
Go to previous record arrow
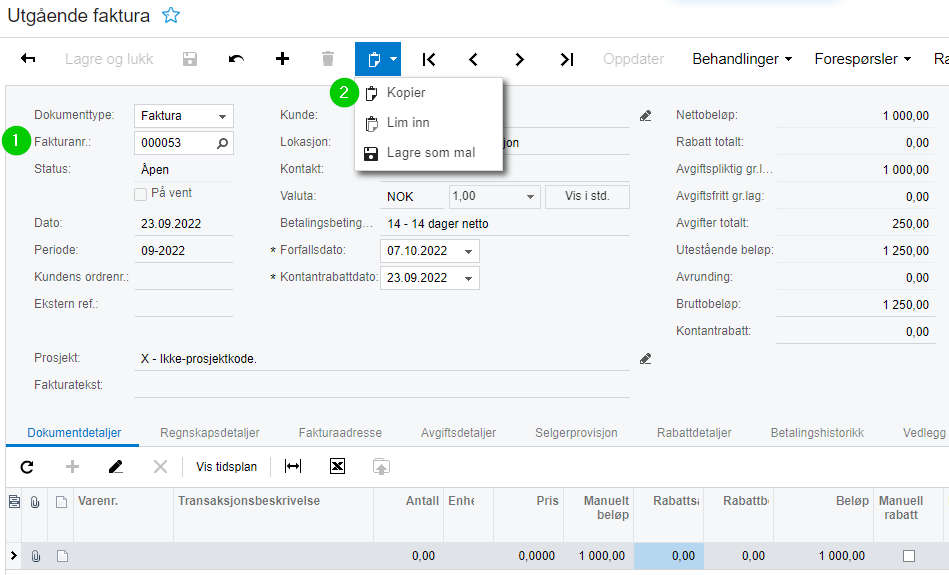[x=473, y=59]
